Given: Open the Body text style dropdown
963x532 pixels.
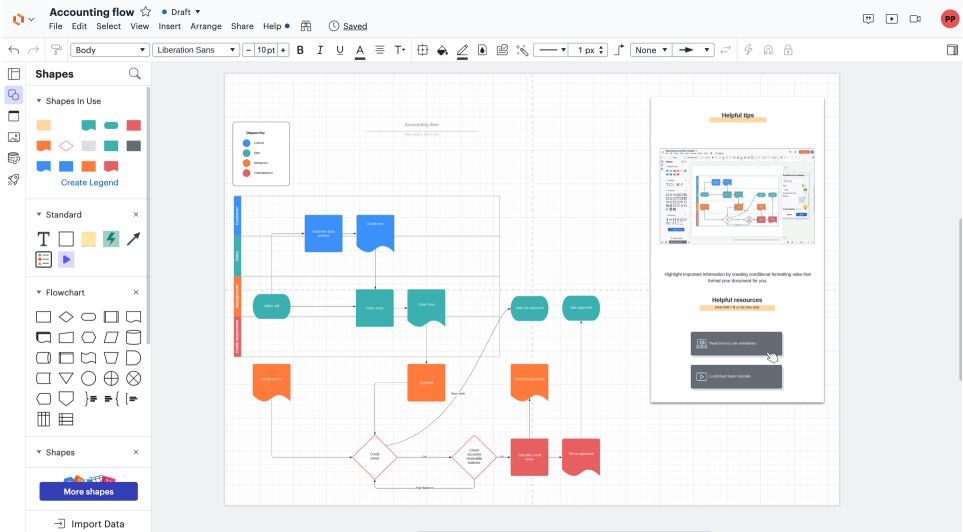Looking at the screenshot, I should 109,50.
